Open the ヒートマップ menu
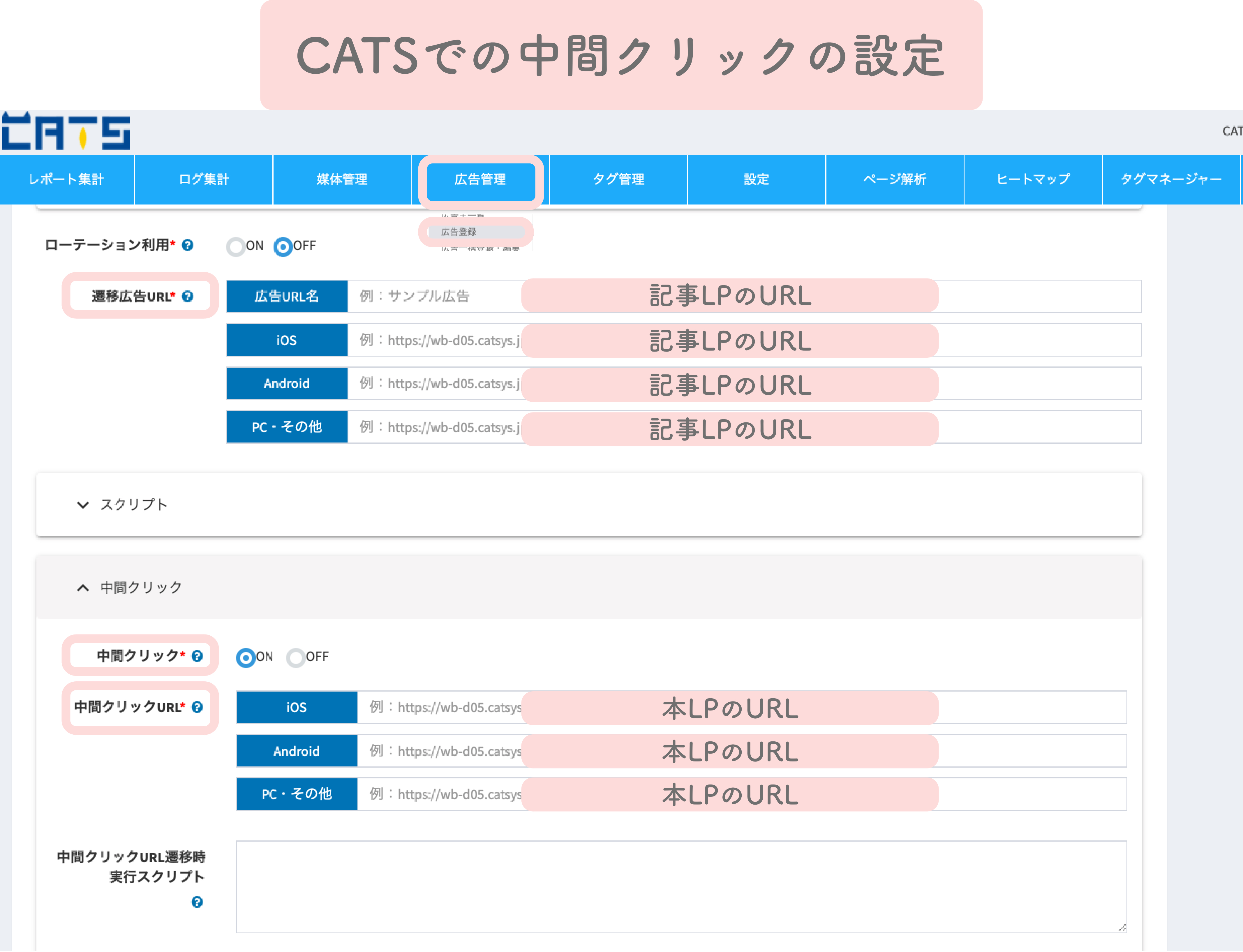1243x952 pixels. [x=1033, y=180]
